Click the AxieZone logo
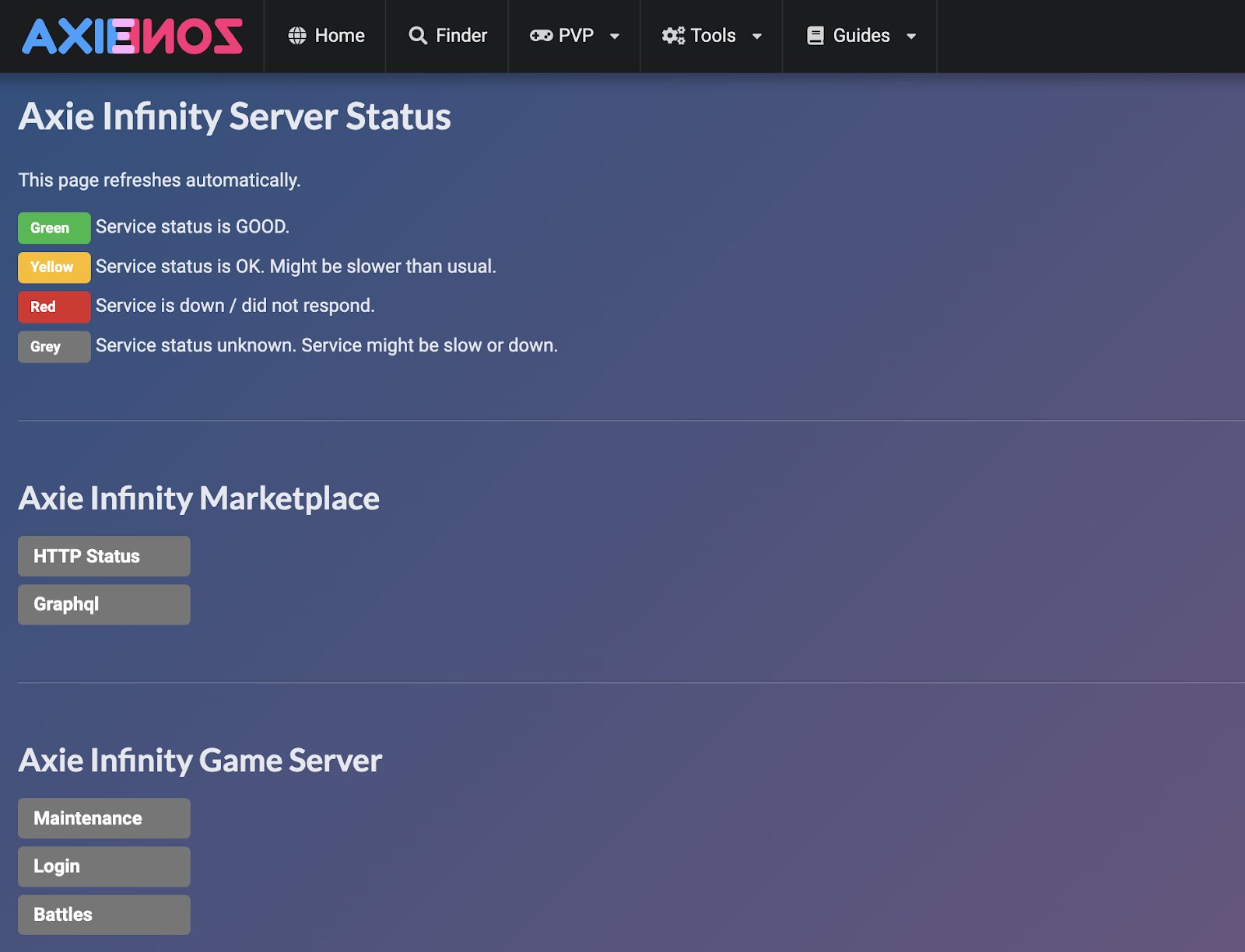Viewport: 1245px width, 952px height. pyautogui.click(x=132, y=36)
